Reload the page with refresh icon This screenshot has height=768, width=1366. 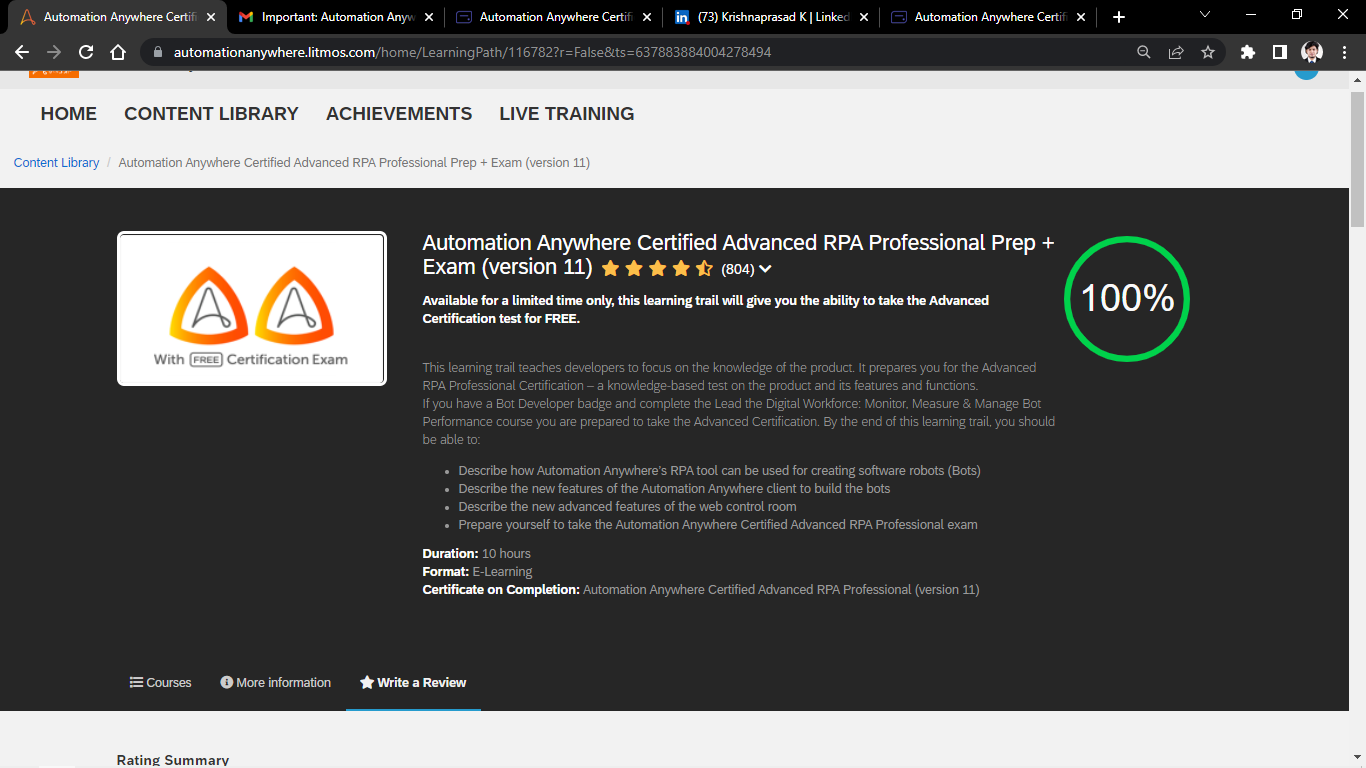tap(86, 52)
